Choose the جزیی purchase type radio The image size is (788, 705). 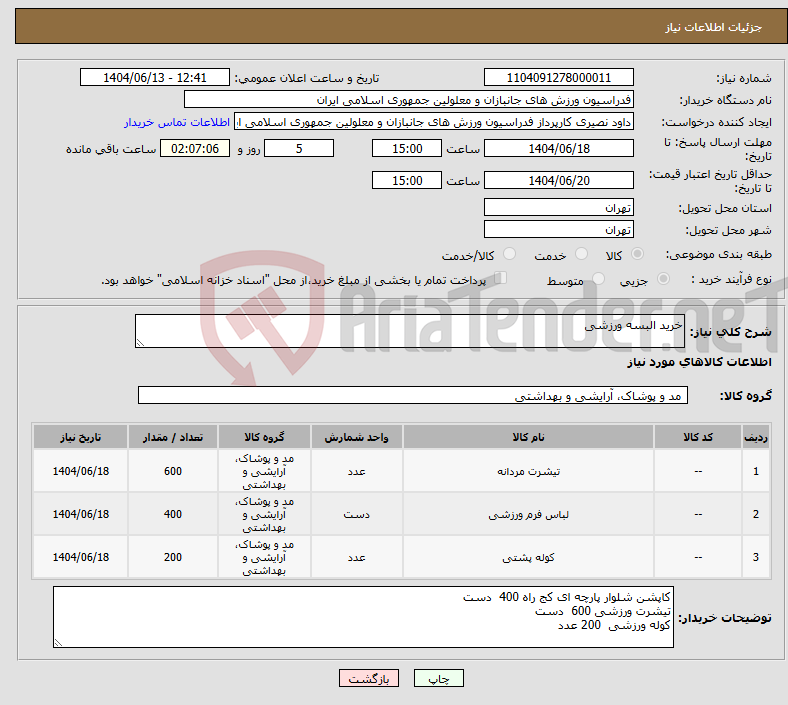(663, 279)
